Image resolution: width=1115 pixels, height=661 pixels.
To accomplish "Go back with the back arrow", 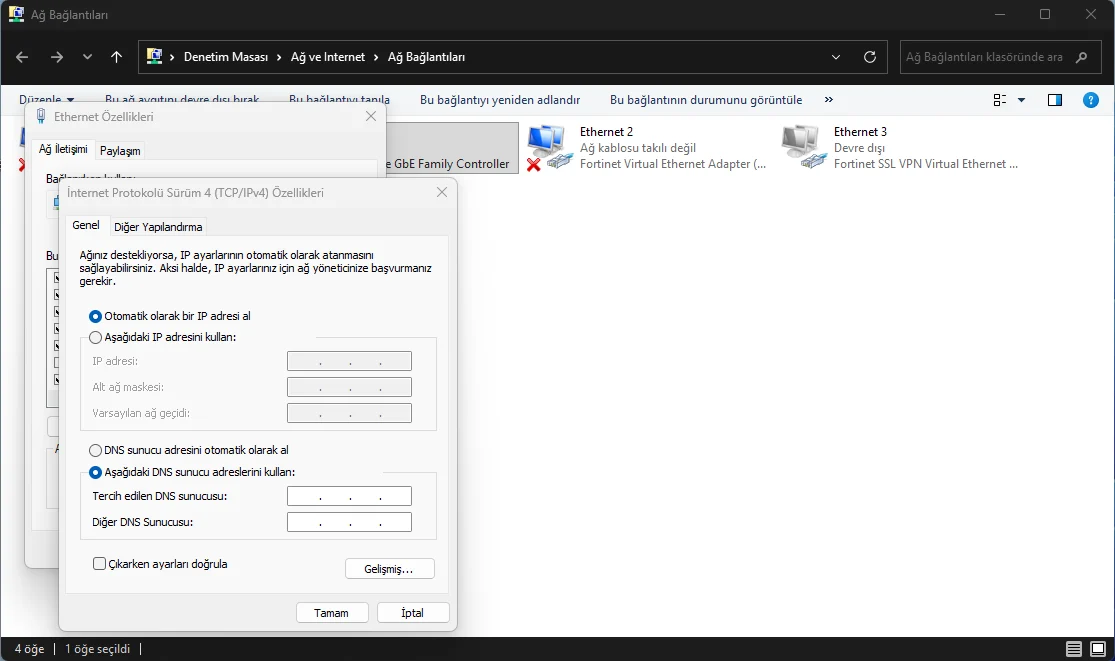I will [x=22, y=57].
